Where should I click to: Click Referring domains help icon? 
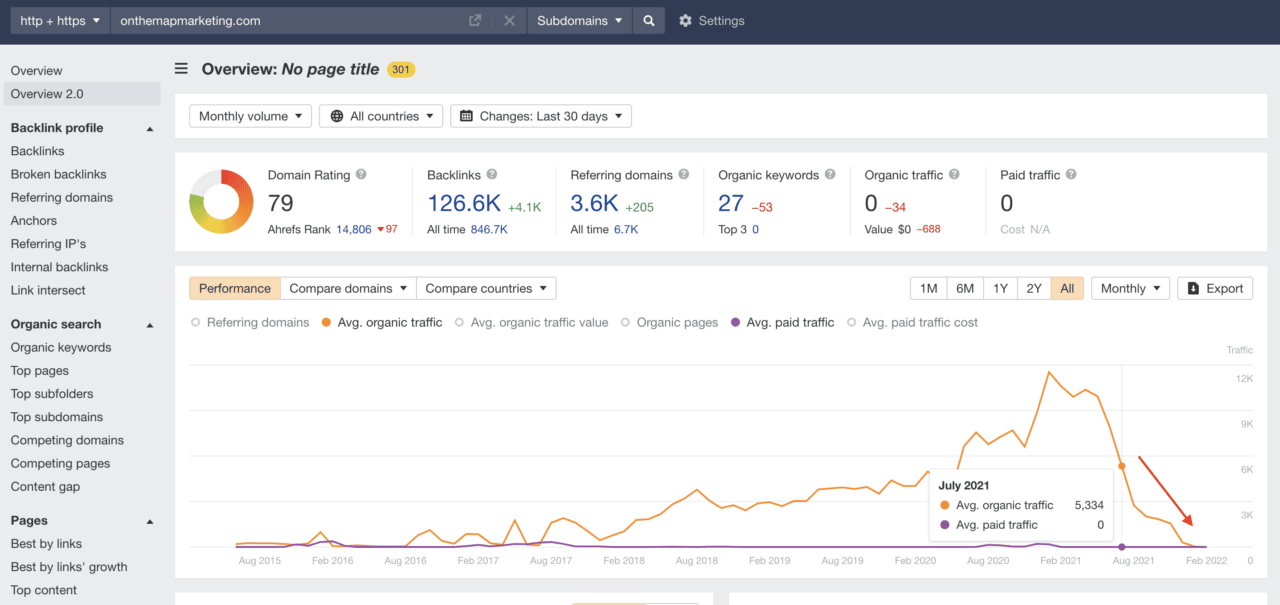click(x=683, y=174)
